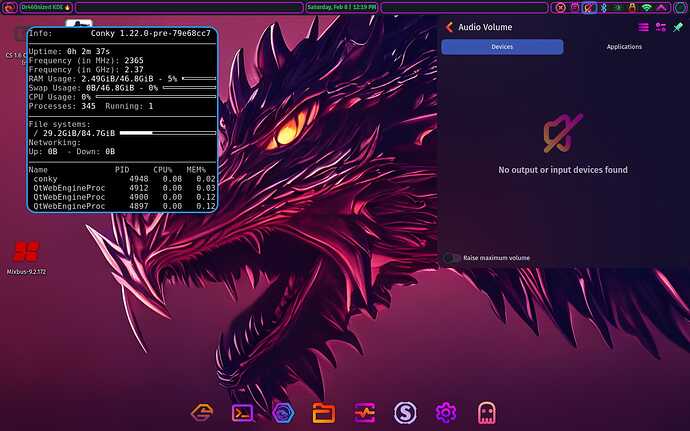690x431 pixels.
Task: Click Conky 'Up: 0B - Down: 0B' line
Action: (x=72, y=152)
